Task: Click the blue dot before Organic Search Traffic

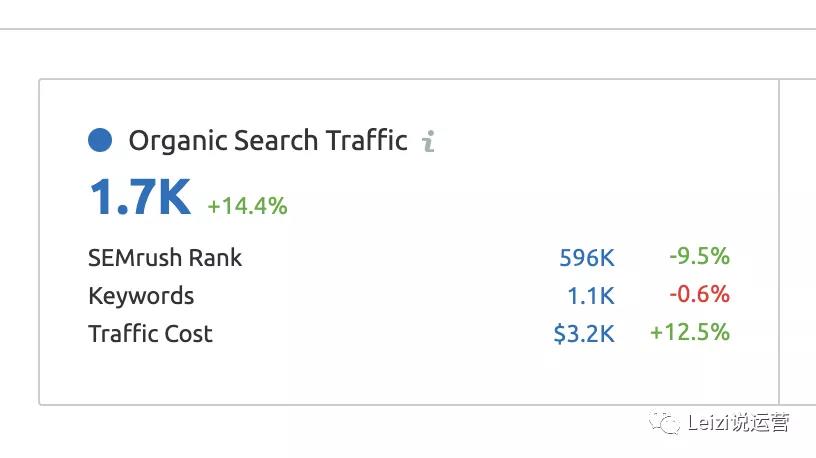Action: (100, 140)
